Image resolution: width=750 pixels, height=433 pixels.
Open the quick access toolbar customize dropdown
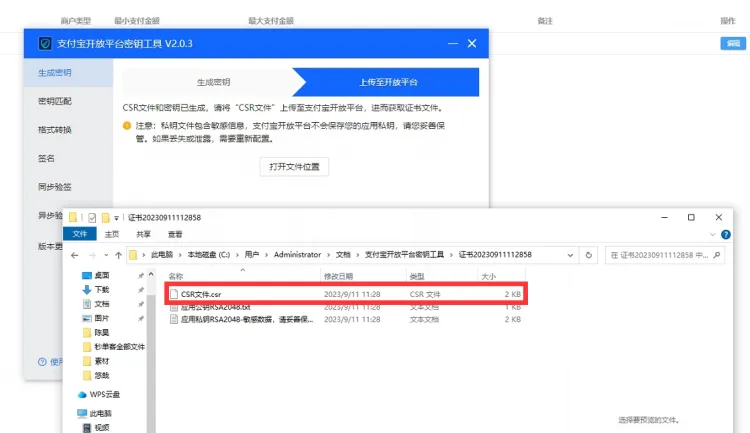pyautogui.click(x=116, y=218)
